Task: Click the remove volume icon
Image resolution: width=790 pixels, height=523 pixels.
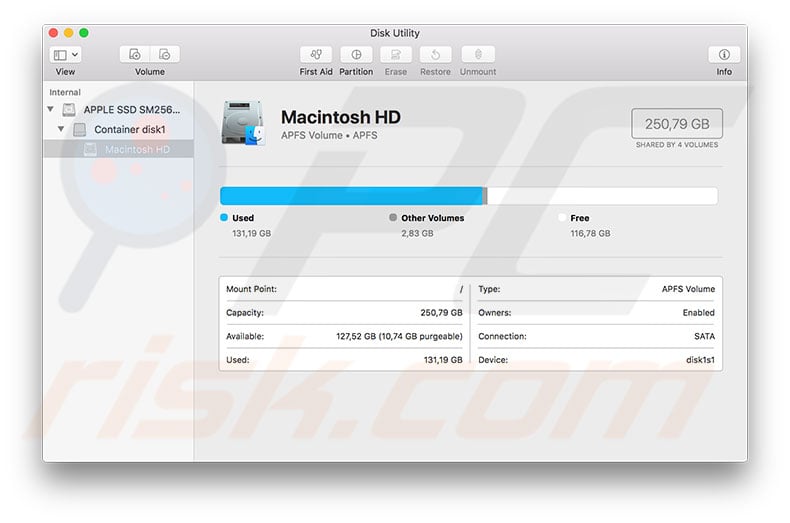Action: [x=165, y=54]
